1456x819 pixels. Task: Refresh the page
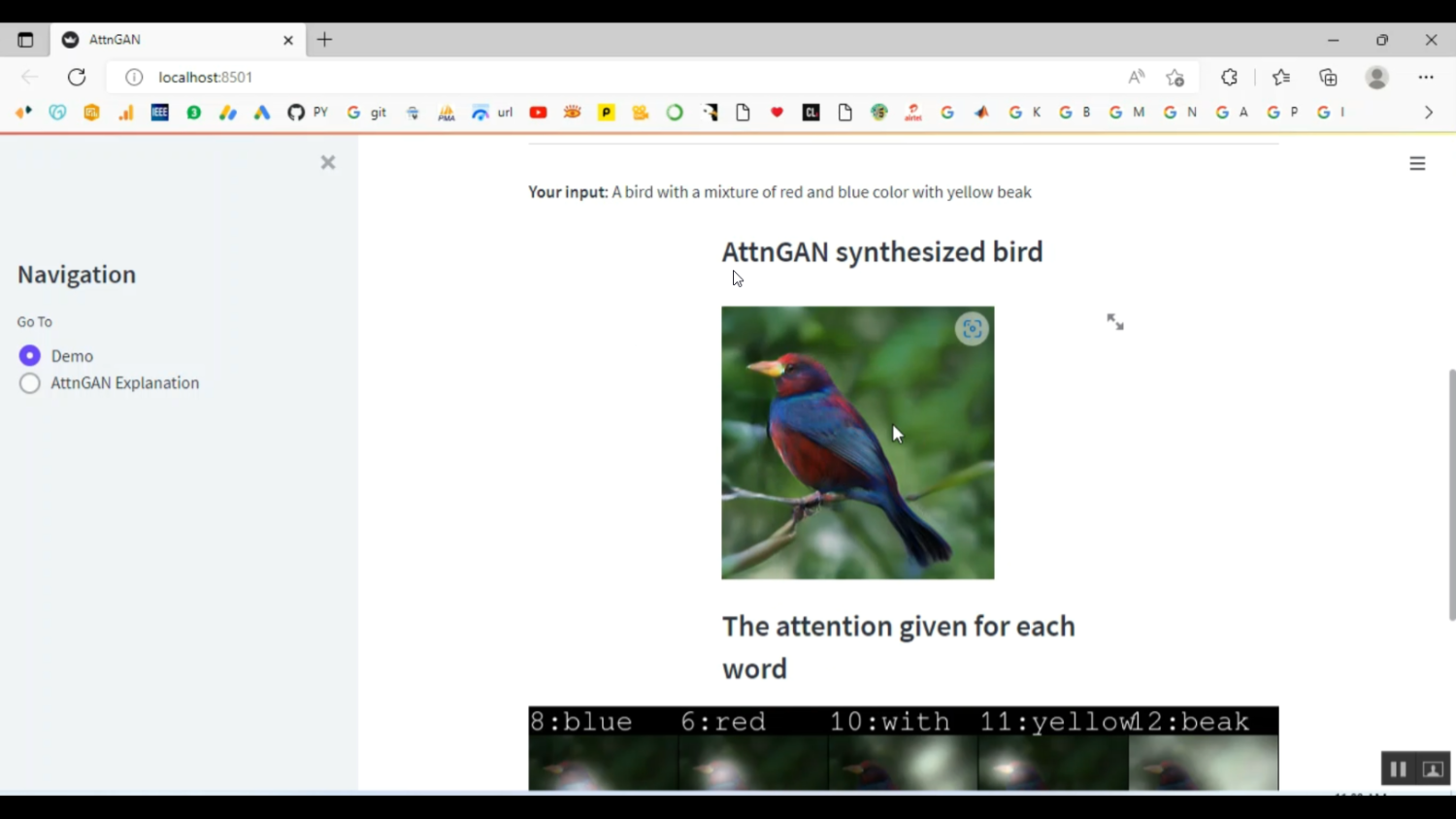[77, 77]
